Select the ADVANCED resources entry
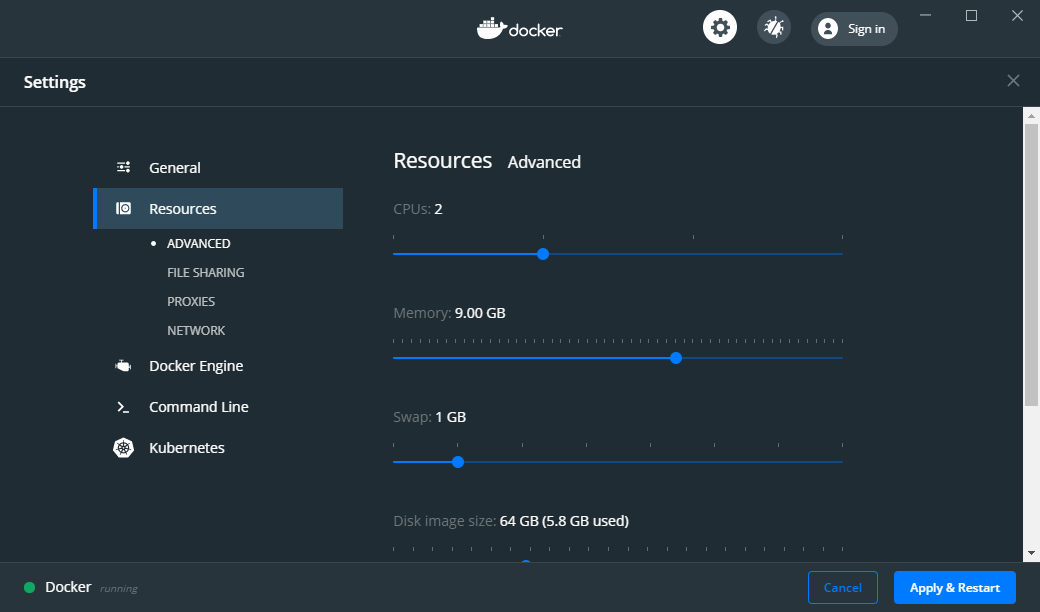Screen dimensions: 1040x612 tap(198, 243)
